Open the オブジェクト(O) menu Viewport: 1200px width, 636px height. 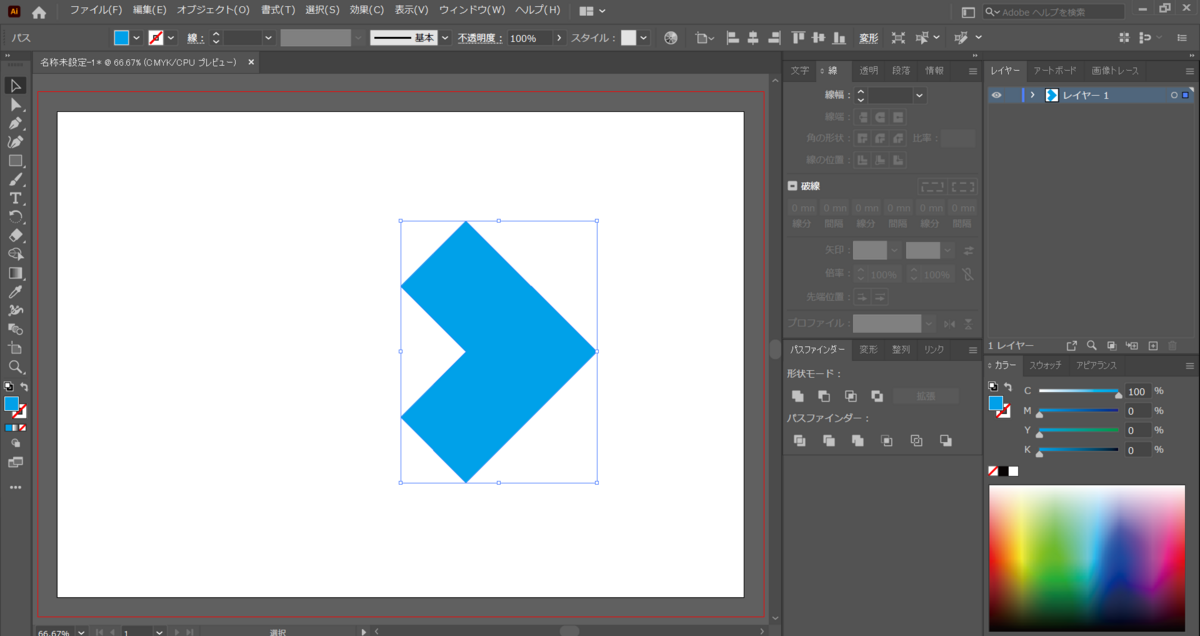coord(213,10)
